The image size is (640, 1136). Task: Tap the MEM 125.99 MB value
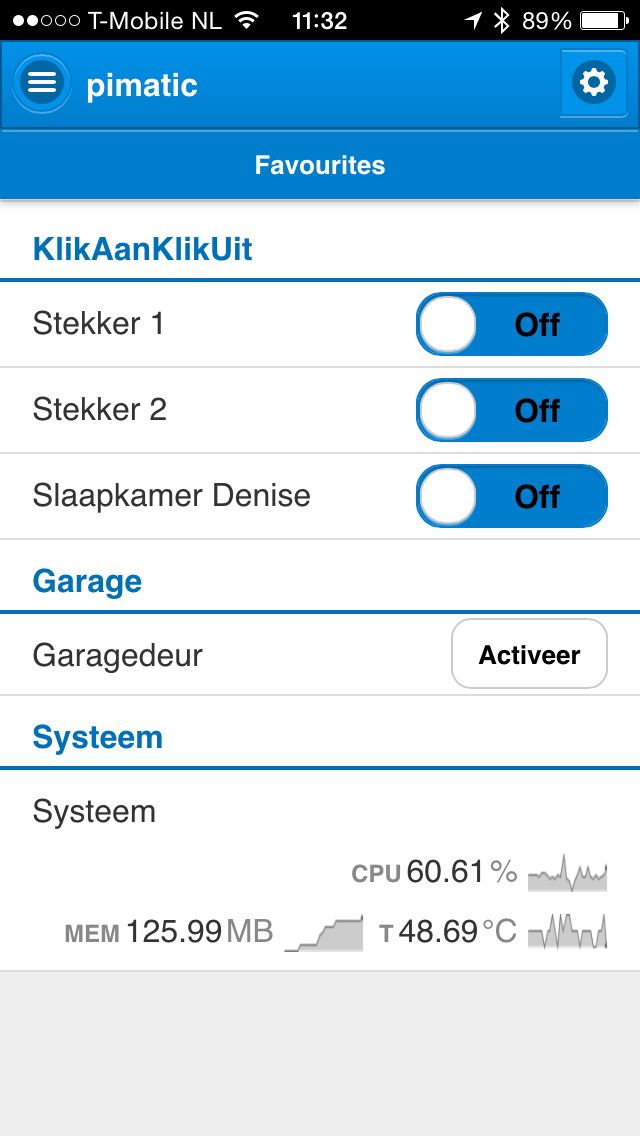click(170, 932)
